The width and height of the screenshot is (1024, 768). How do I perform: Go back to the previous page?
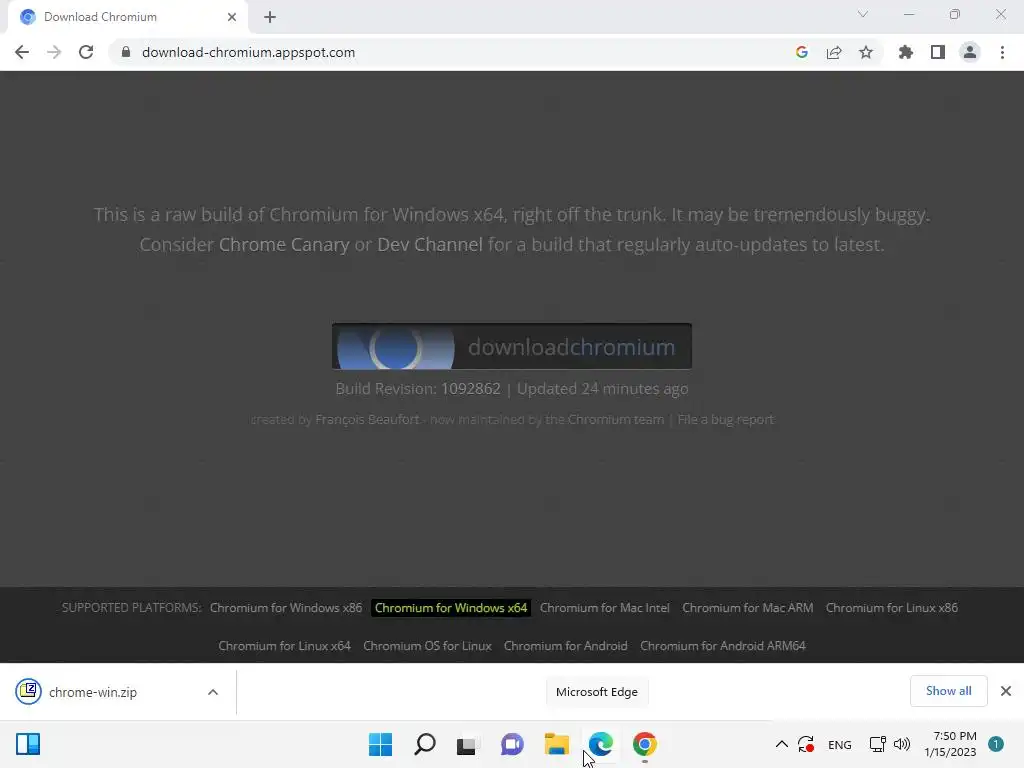(x=22, y=52)
